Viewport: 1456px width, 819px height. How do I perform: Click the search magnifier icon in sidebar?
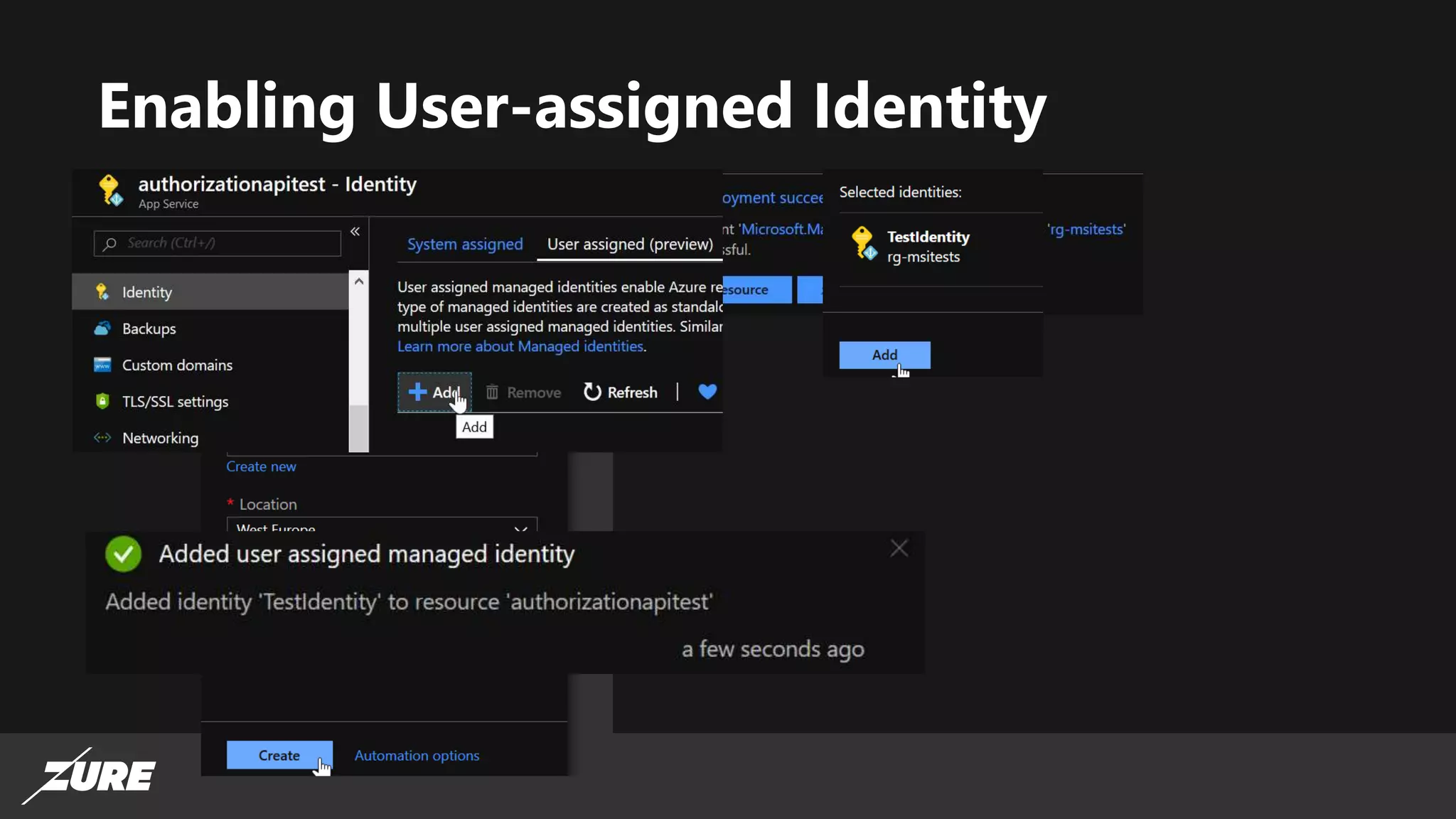pyautogui.click(x=109, y=244)
